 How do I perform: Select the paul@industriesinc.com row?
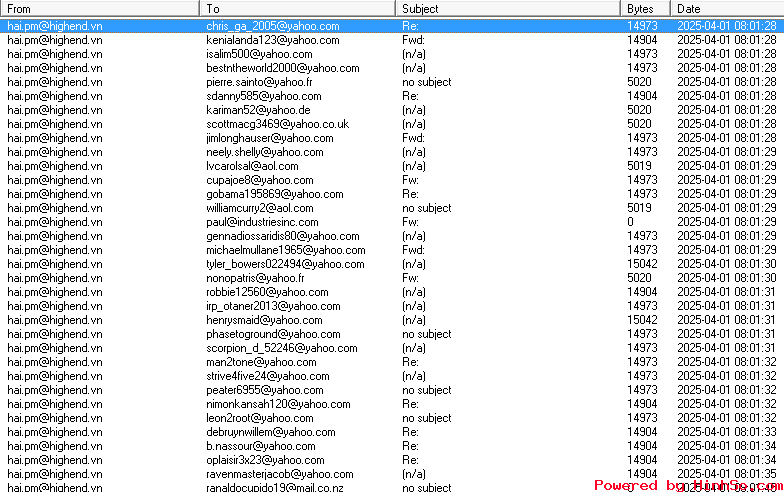pyautogui.click(x=392, y=222)
